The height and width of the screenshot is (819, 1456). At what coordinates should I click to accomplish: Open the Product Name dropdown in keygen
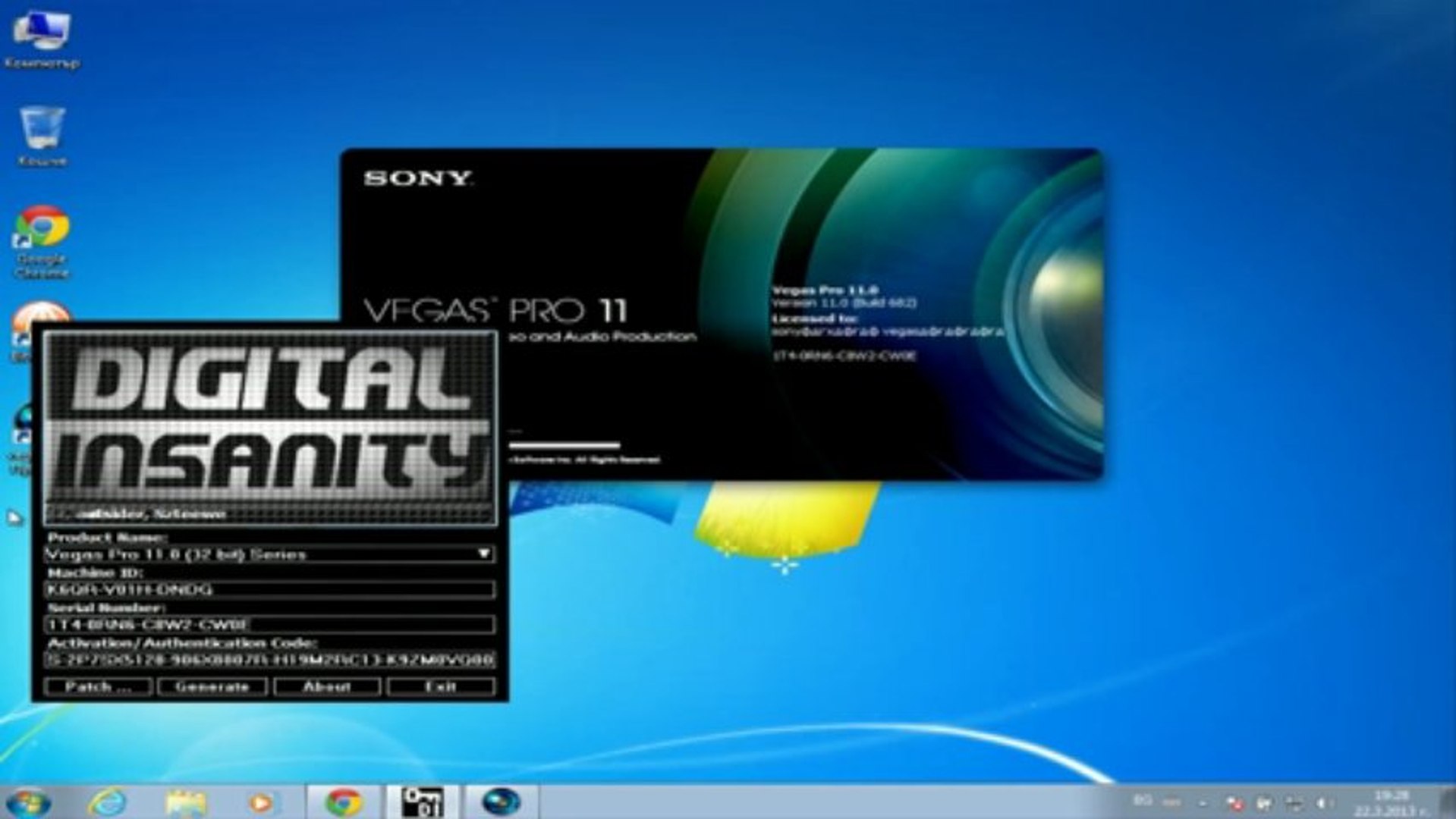pos(270,554)
